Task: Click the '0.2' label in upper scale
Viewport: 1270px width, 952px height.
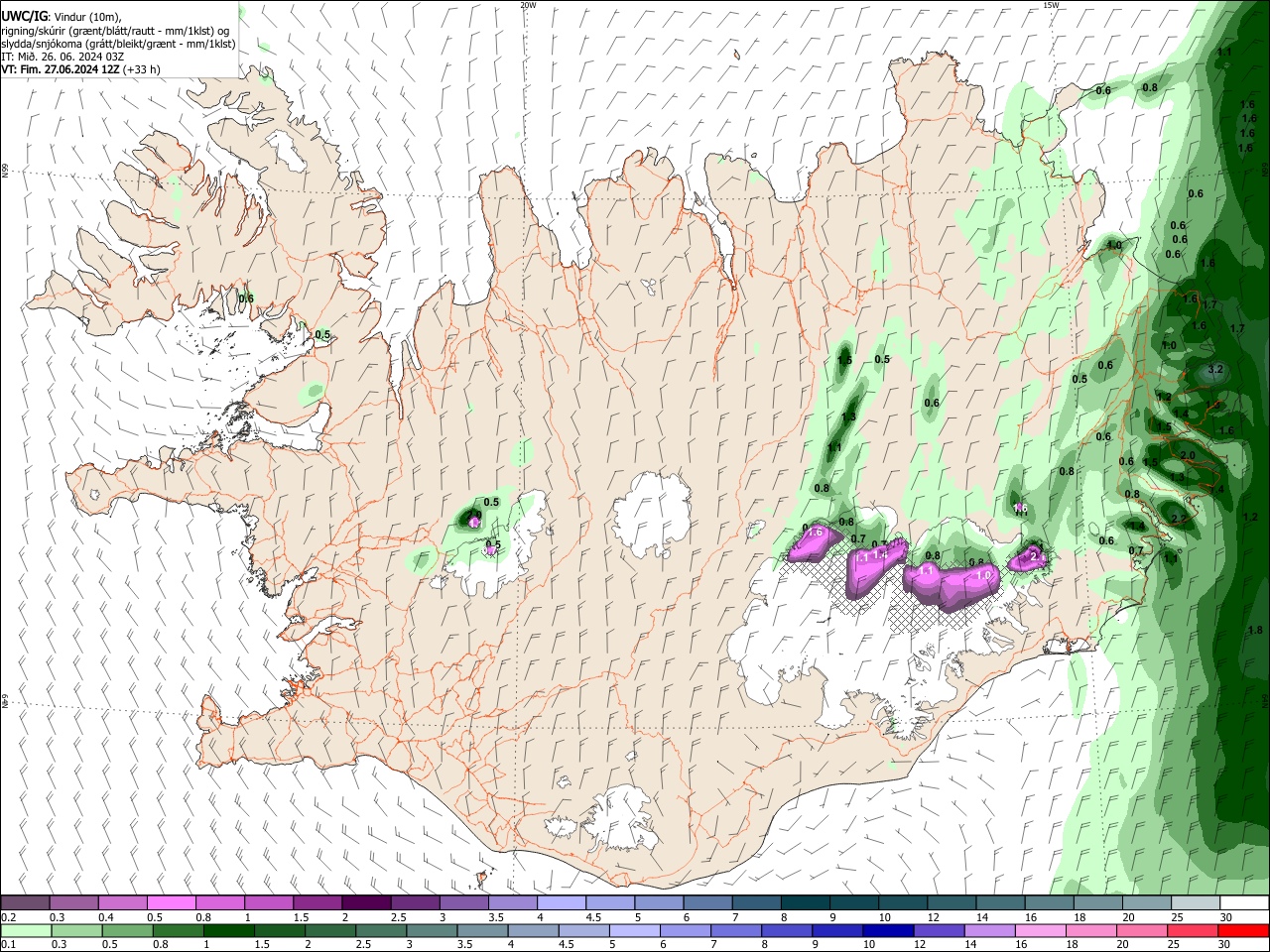Action: pyautogui.click(x=7, y=917)
